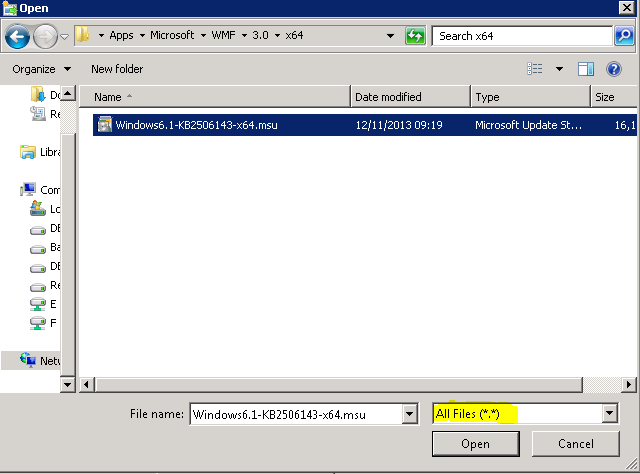Click the msu file's icon
Image resolution: width=640 pixels, height=474 pixels.
point(104,125)
